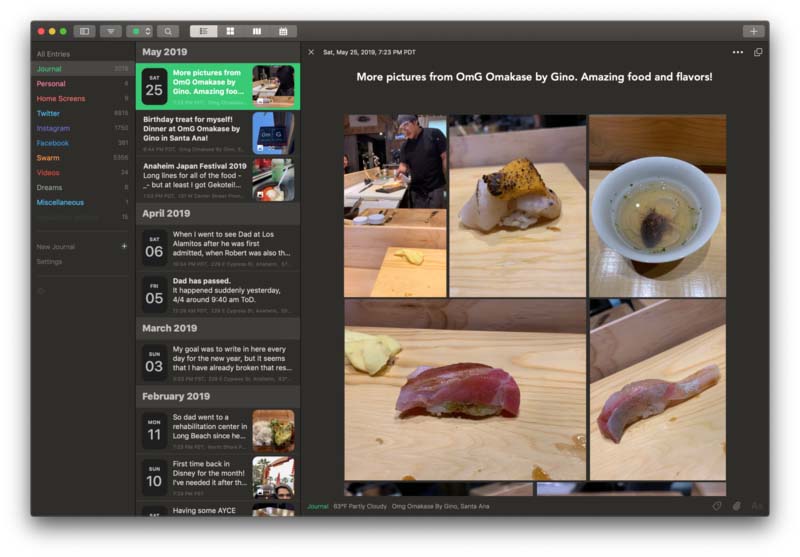Open the filter button in the toolbar
The width and height of the screenshot is (800, 557).
click(x=111, y=32)
